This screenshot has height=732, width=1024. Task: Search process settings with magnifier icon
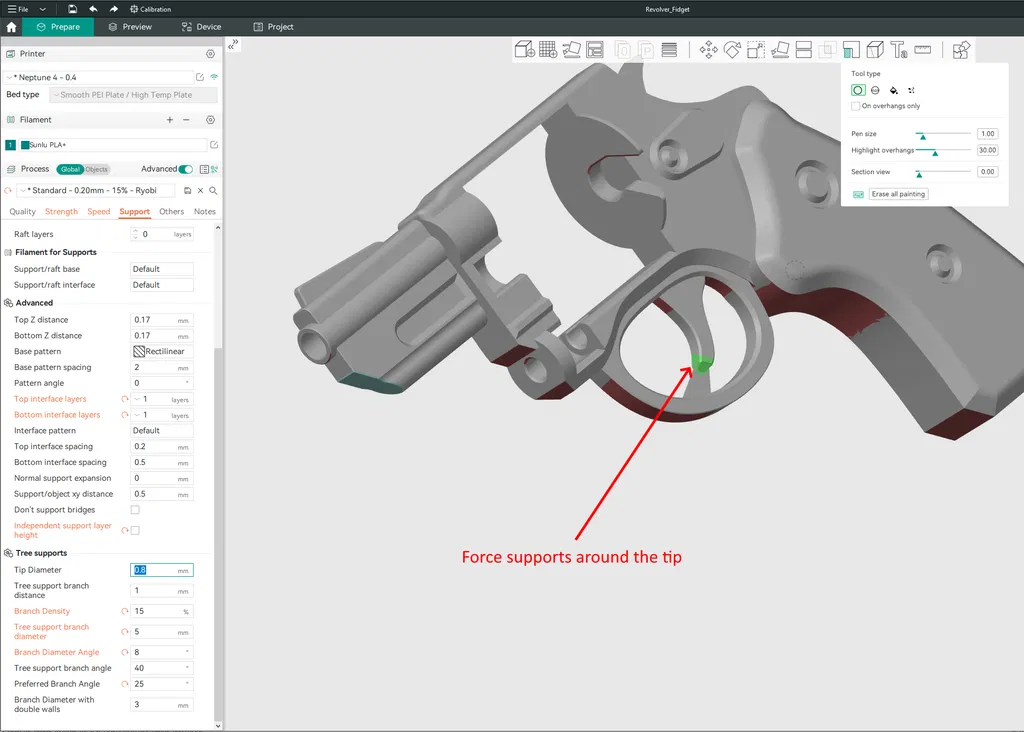click(x=213, y=191)
